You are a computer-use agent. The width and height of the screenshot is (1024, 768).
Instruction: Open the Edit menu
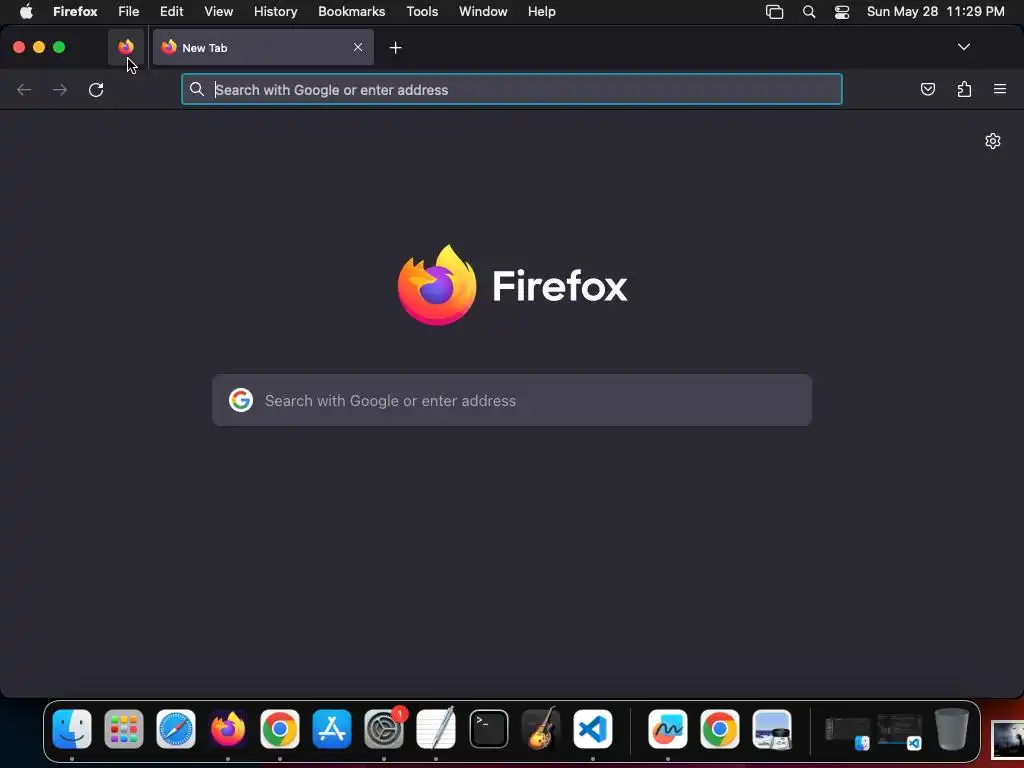pos(172,12)
